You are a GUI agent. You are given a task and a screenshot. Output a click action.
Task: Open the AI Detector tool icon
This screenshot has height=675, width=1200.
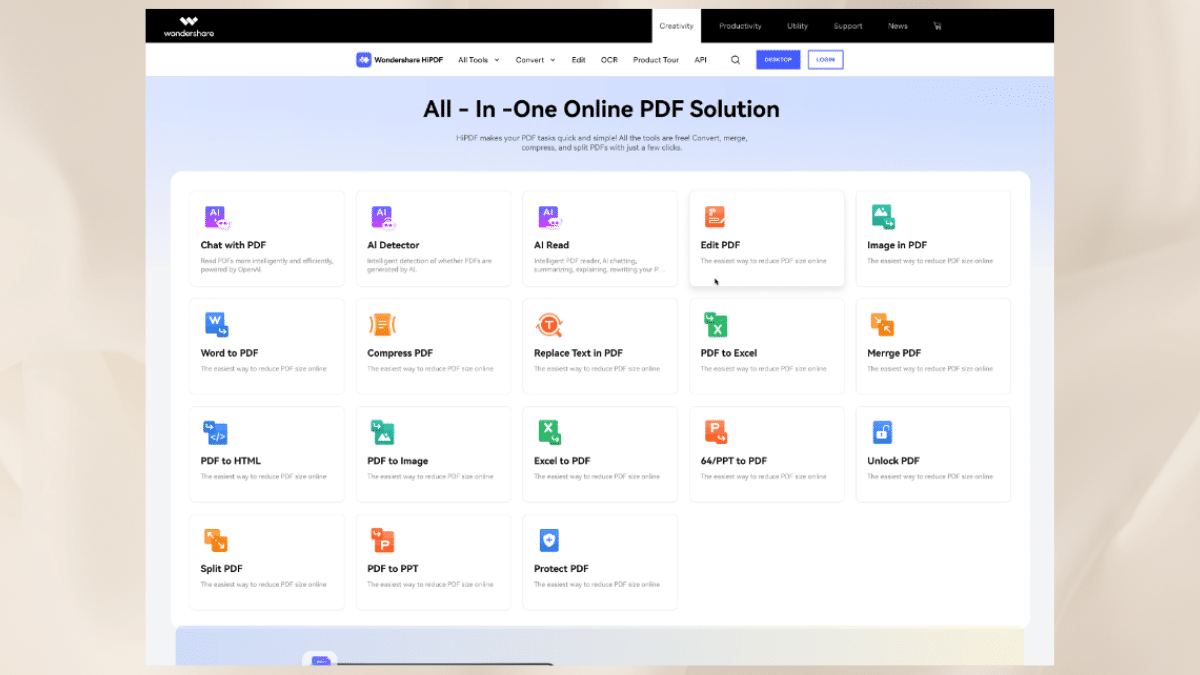coord(383,217)
